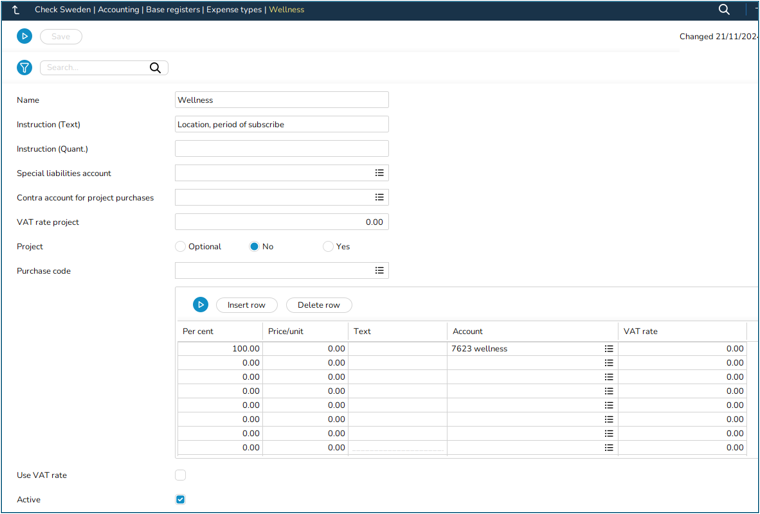
Task: Click the Search input box
Action: [x=104, y=67]
